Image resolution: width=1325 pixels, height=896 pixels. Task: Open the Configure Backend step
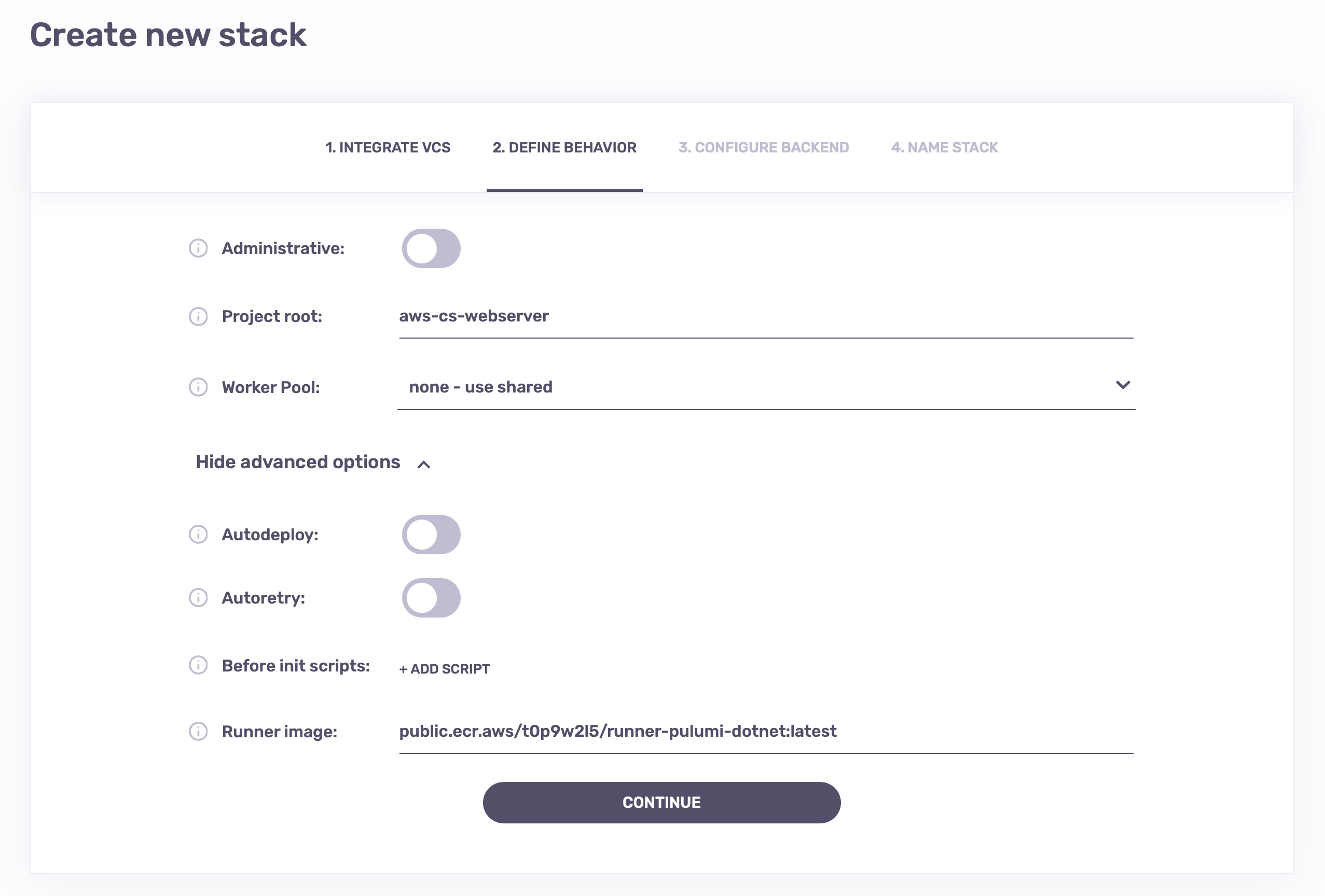coord(764,148)
